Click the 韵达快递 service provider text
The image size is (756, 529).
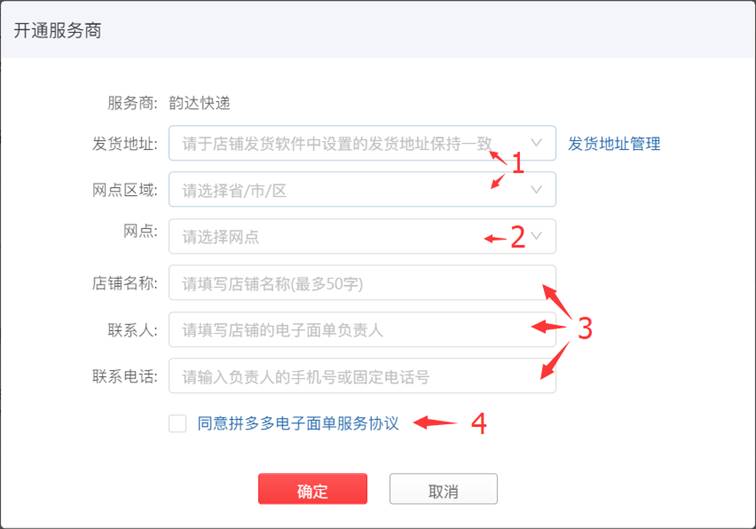[200, 103]
